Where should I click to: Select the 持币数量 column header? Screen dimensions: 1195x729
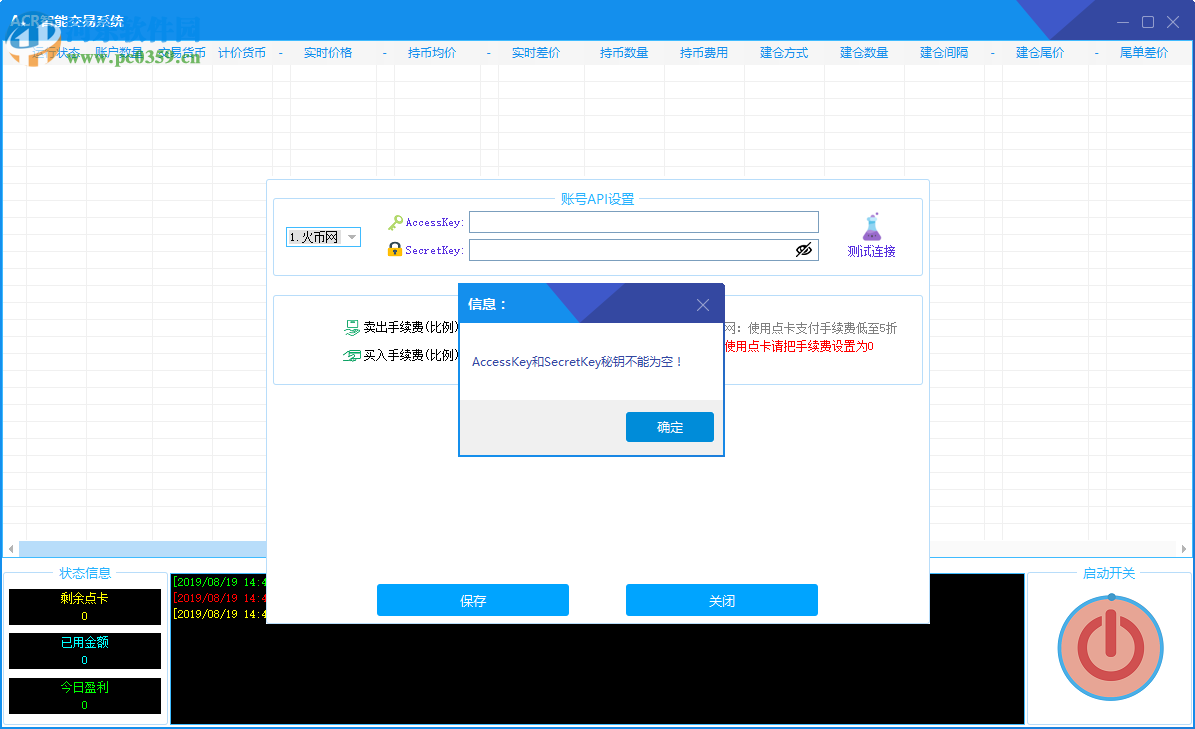point(624,52)
